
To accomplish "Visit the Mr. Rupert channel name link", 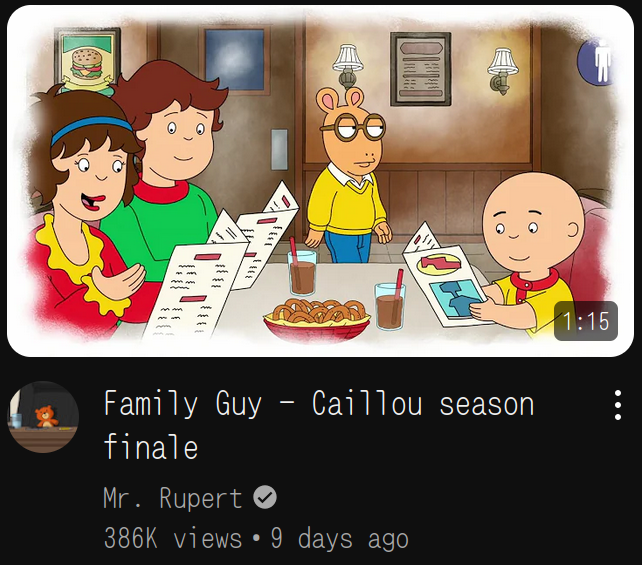I will 172,498.
